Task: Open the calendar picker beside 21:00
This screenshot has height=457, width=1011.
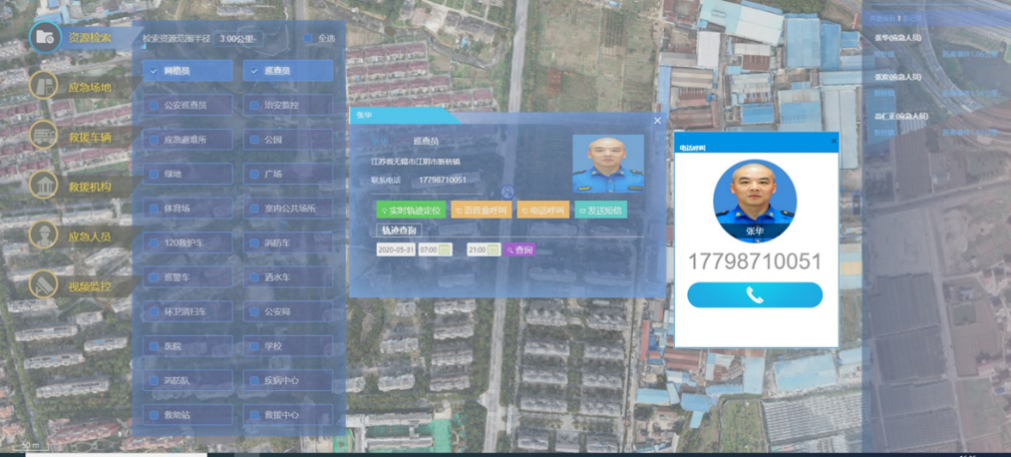Action: coord(494,250)
